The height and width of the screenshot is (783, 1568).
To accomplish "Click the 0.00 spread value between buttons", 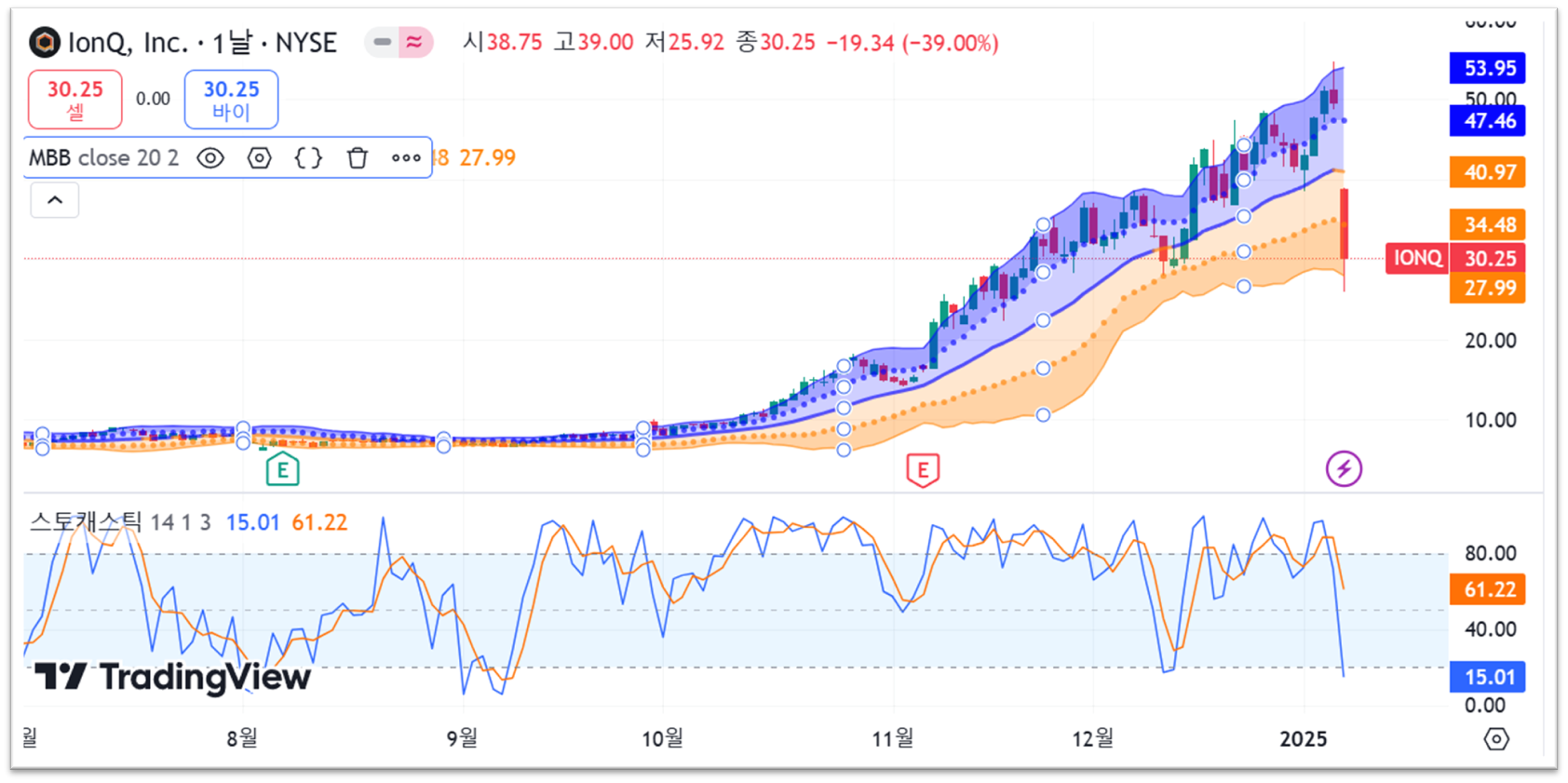I will [x=153, y=99].
